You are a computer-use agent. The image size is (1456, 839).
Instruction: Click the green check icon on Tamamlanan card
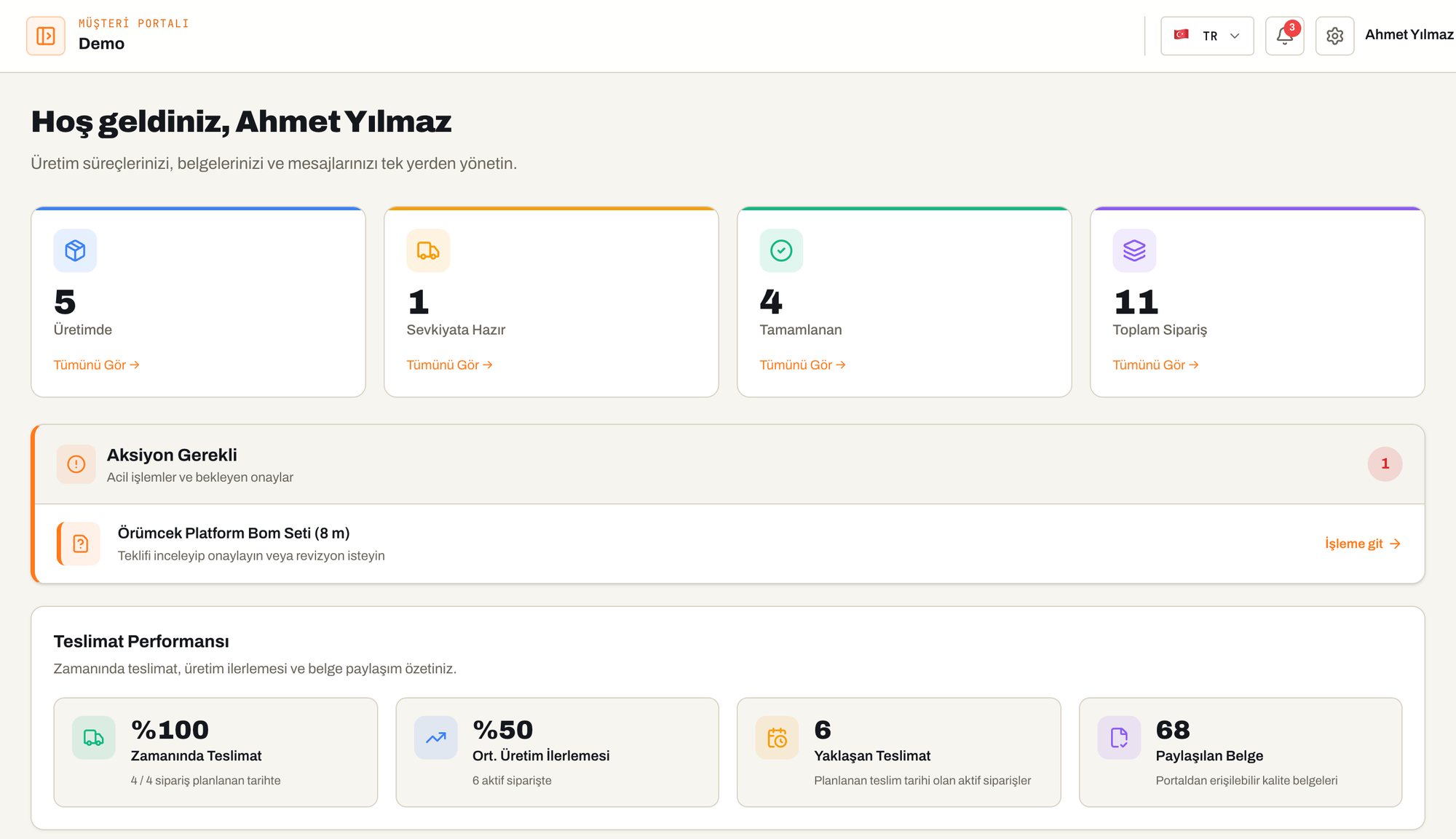click(781, 250)
